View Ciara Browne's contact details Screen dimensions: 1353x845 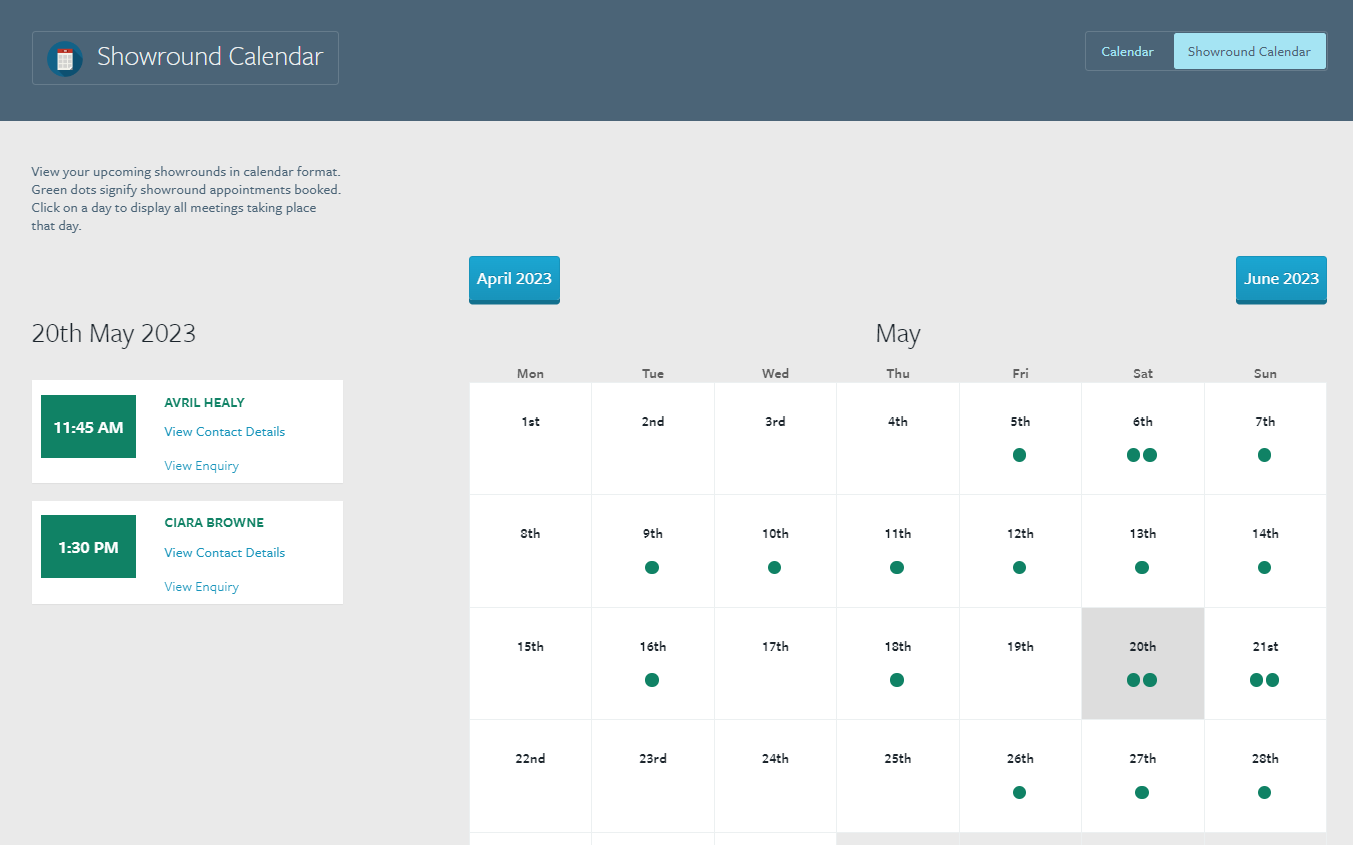coord(224,552)
